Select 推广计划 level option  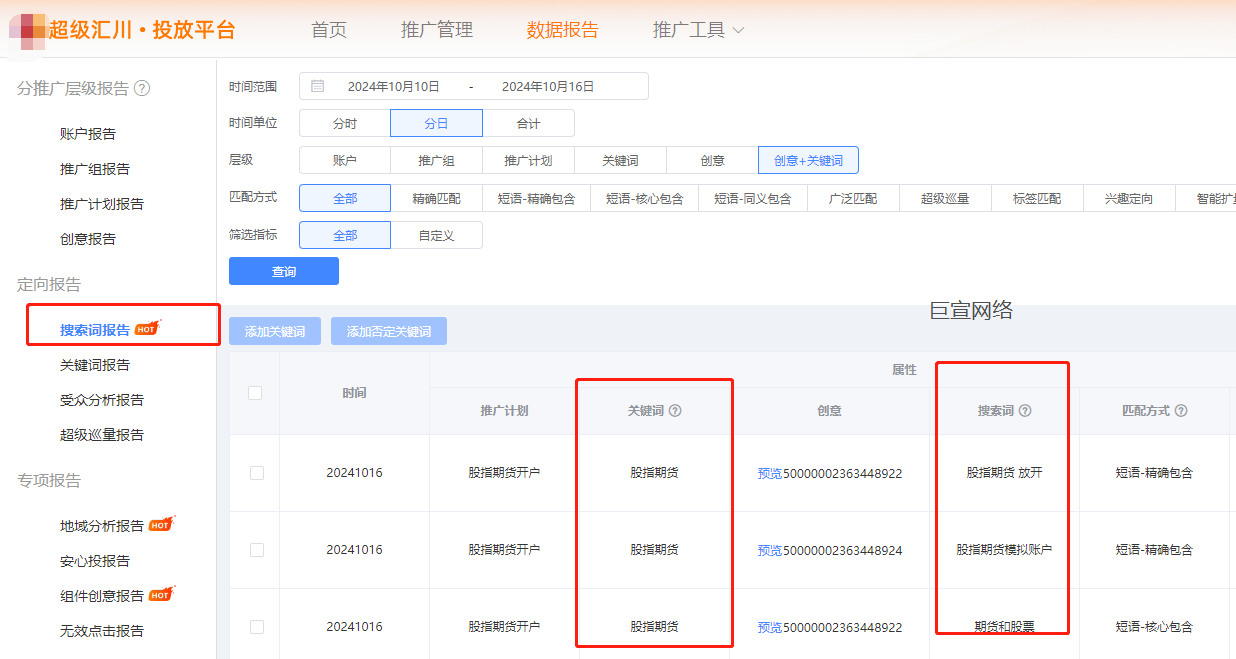coord(529,160)
